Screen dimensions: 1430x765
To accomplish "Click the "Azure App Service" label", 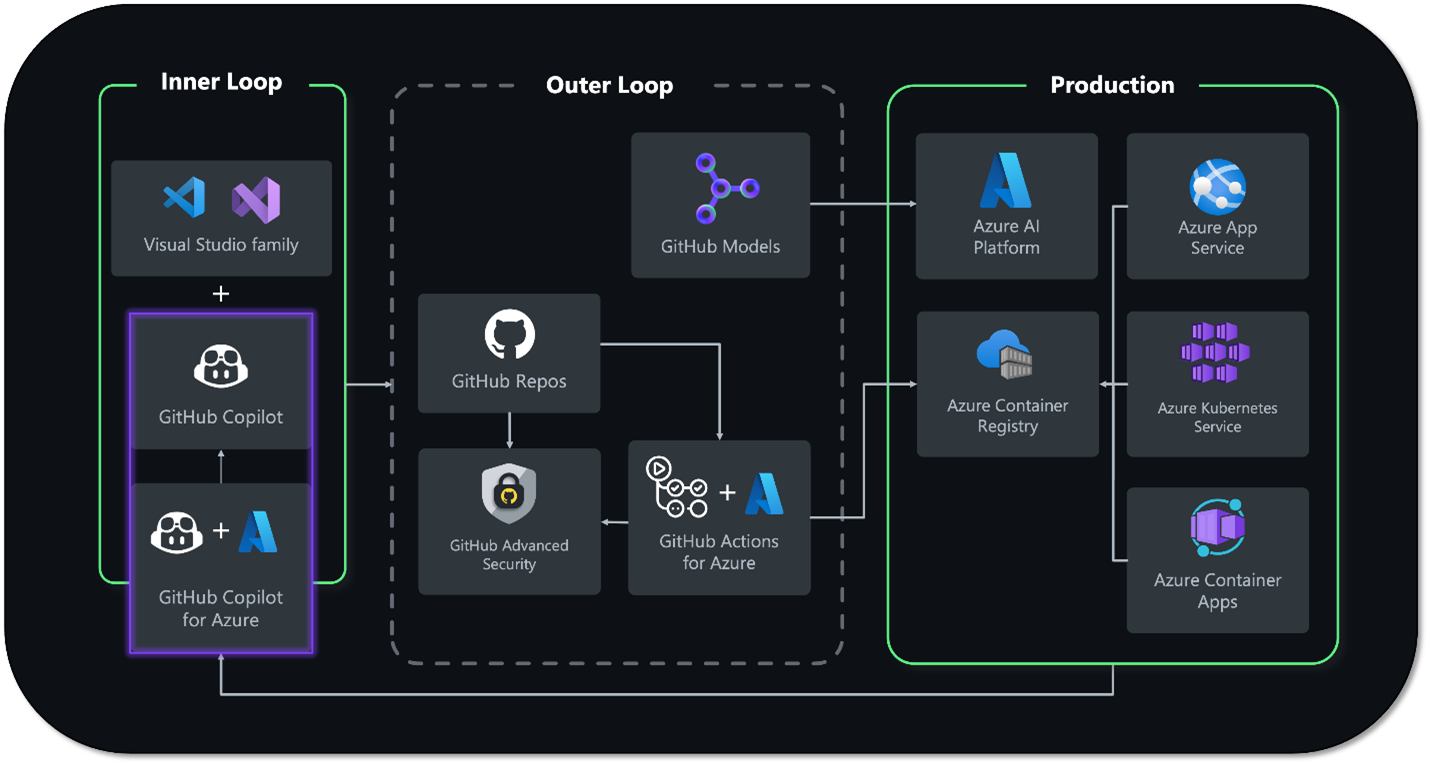I will pyautogui.click(x=1217, y=238).
